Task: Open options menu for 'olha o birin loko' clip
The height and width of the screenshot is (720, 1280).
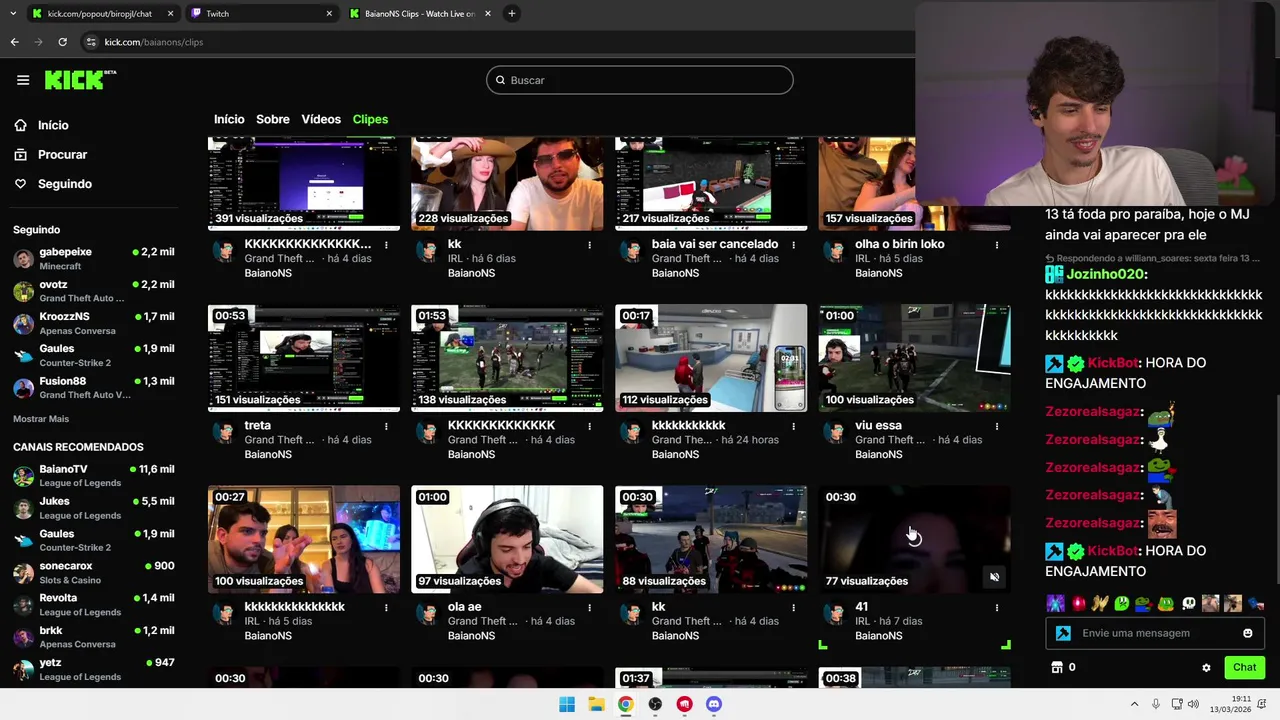Action: point(996,245)
